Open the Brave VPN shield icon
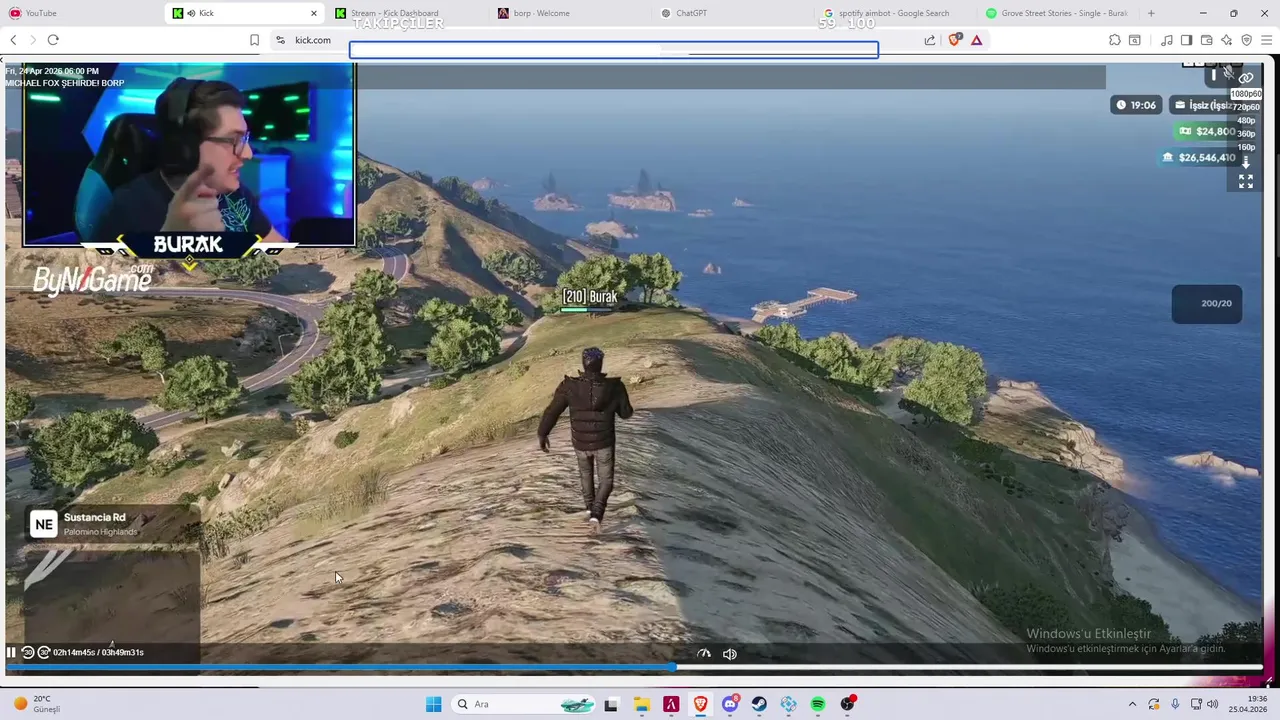This screenshot has height=720, width=1280. click(1246, 40)
